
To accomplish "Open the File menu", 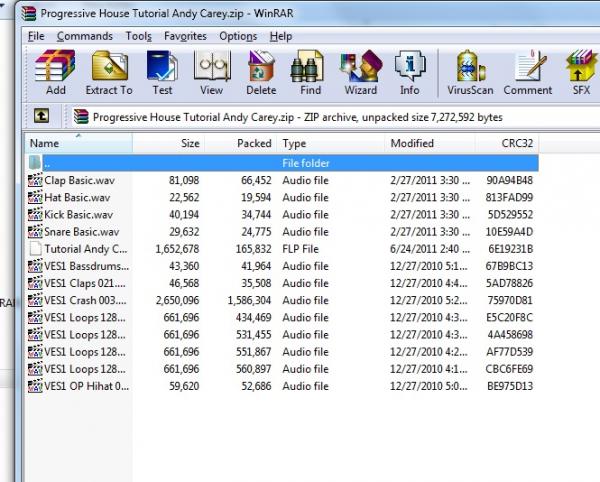I will coord(36,36).
